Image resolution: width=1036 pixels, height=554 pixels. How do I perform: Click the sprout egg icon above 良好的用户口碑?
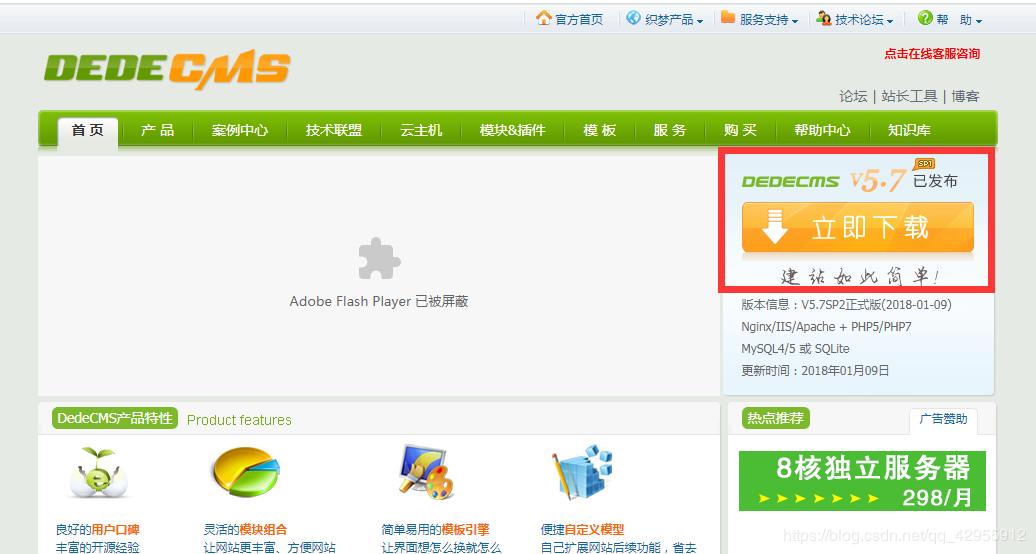98,472
